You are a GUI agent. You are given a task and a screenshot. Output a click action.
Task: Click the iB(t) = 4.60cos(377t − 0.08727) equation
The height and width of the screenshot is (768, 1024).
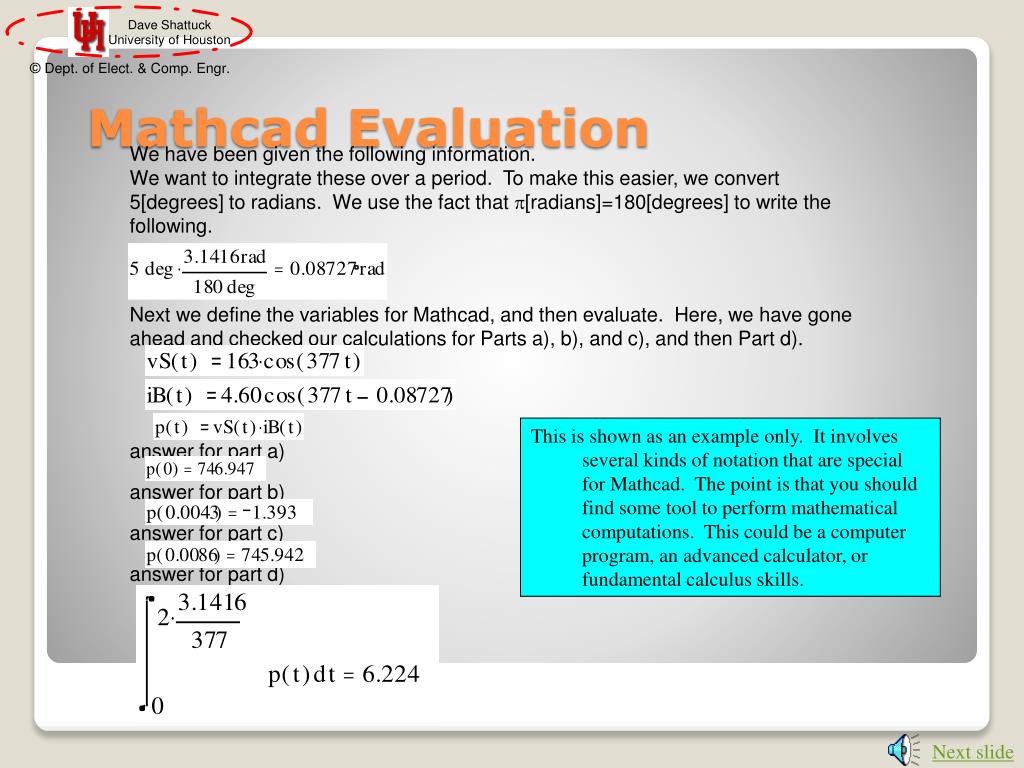pos(300,395)
